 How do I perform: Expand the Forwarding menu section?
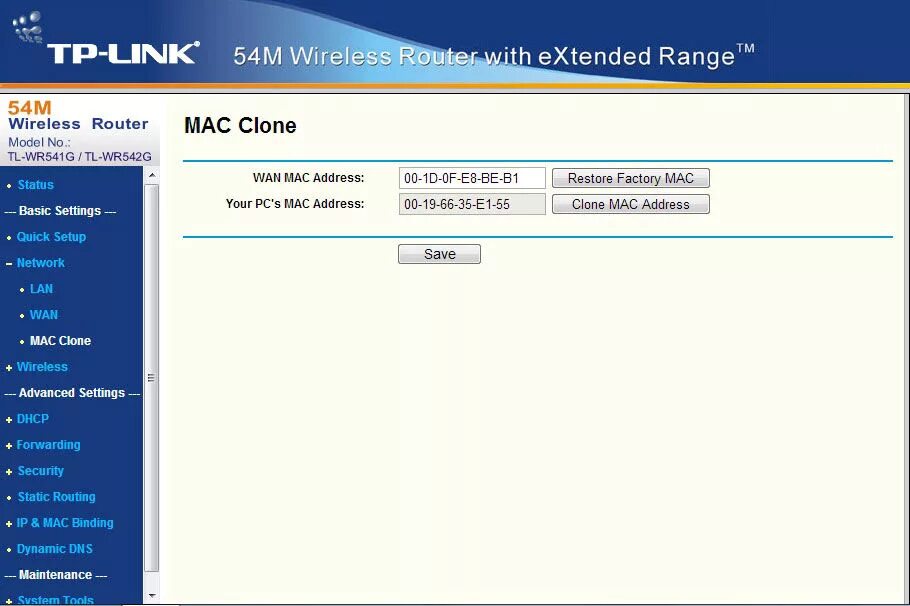click(48, 445)
